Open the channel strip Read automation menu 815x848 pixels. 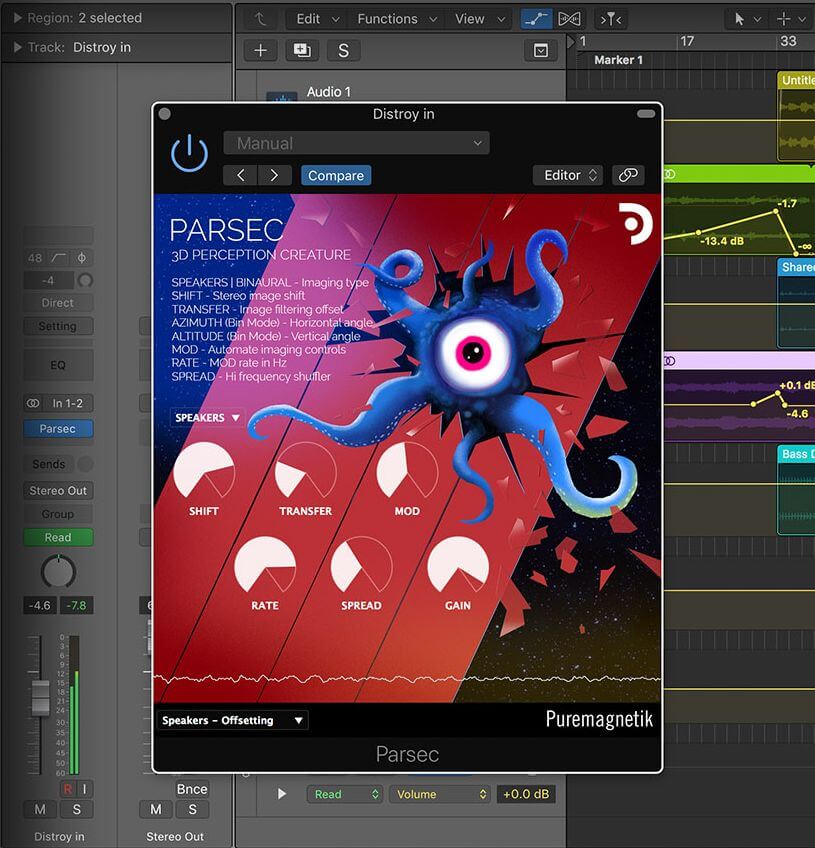click(58, 538)
